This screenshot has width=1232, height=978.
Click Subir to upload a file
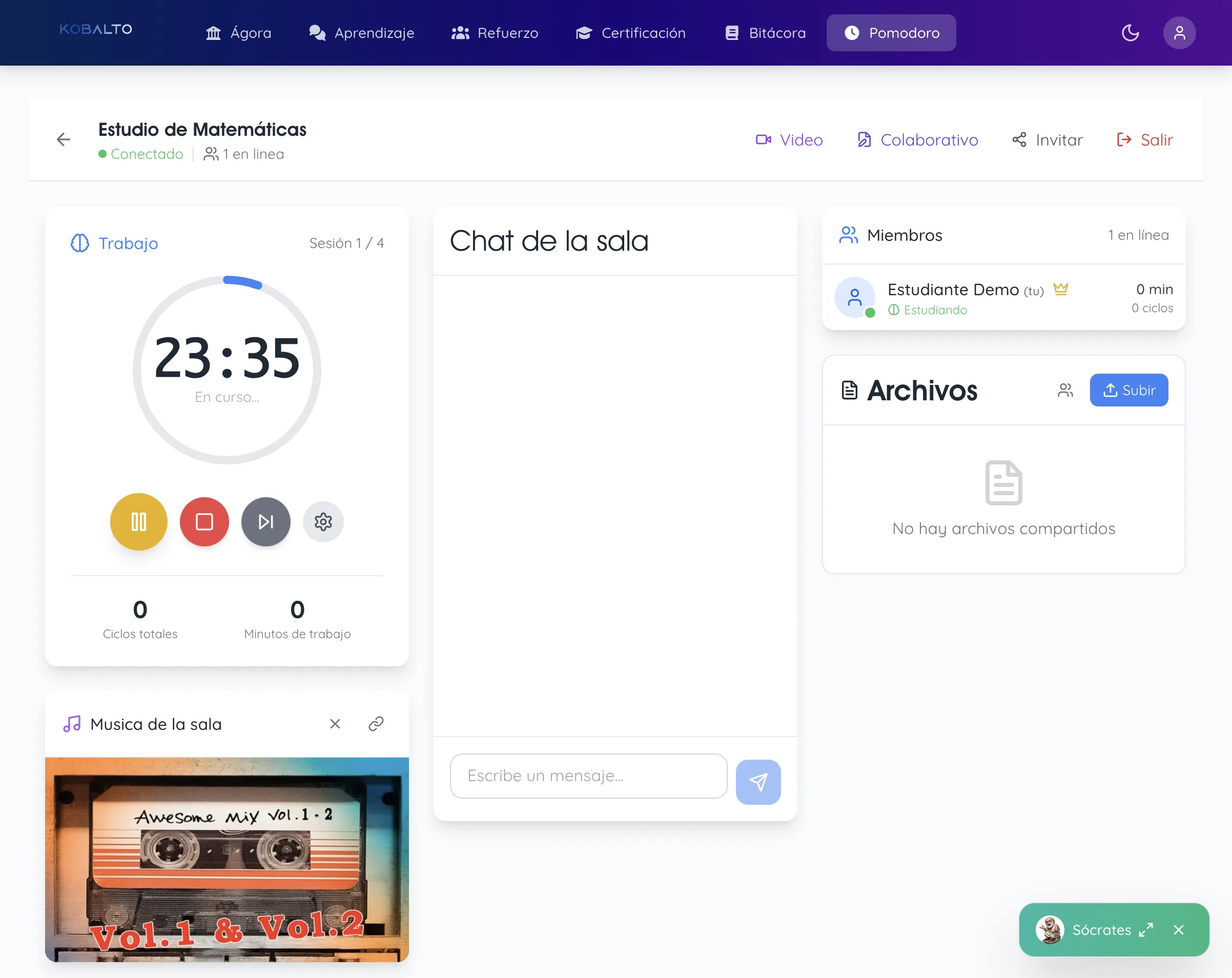pyautogui.click(x=1128, y=390)
